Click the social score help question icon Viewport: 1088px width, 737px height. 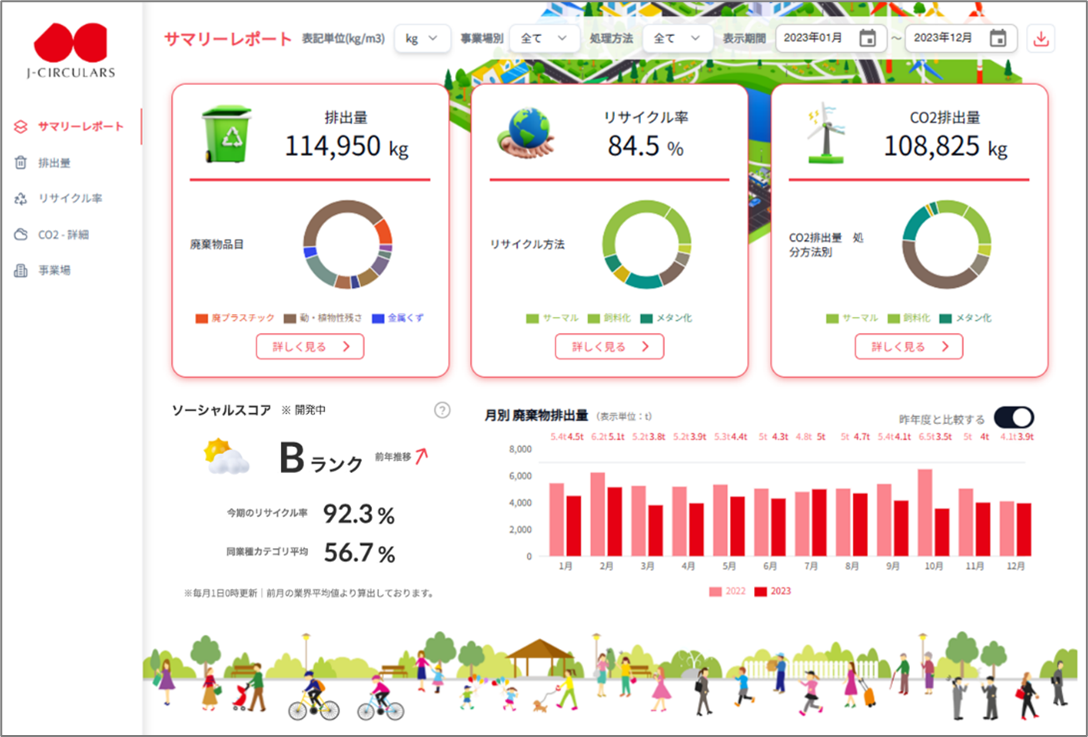442,410
